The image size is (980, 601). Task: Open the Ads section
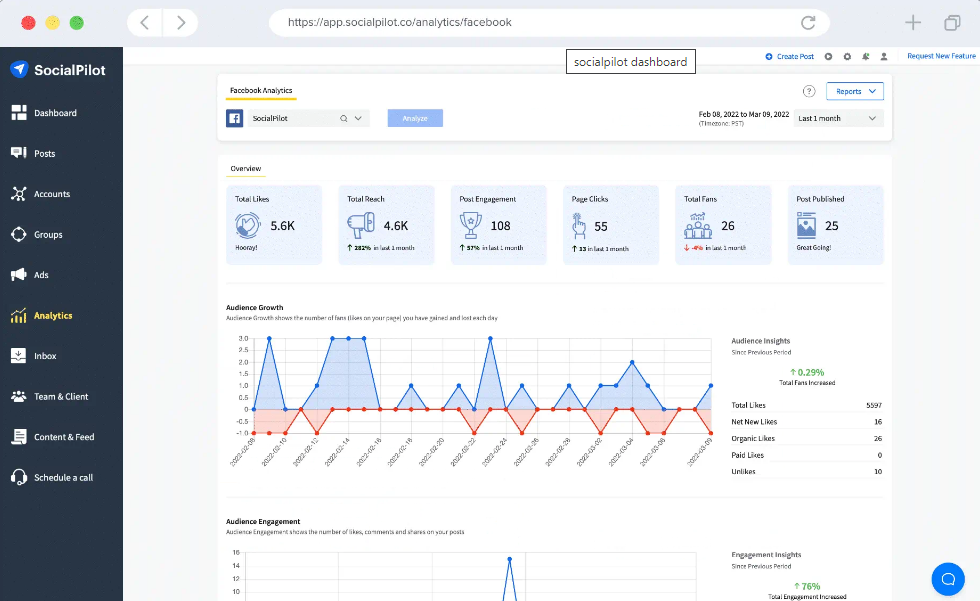click(29, 275)
